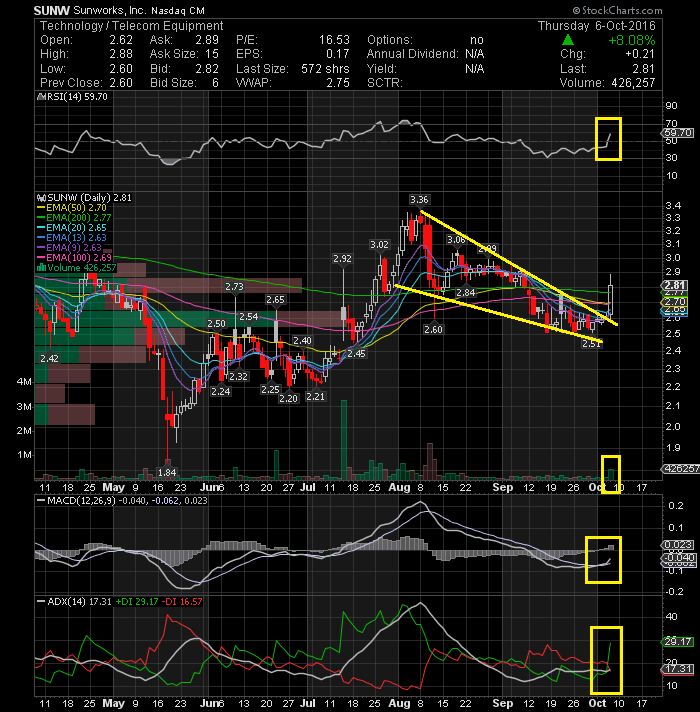The width and height of the screenshot is (700, 712).
Task: Click the 59.70 RSI axis tag
Action: (x=678, y=133)
